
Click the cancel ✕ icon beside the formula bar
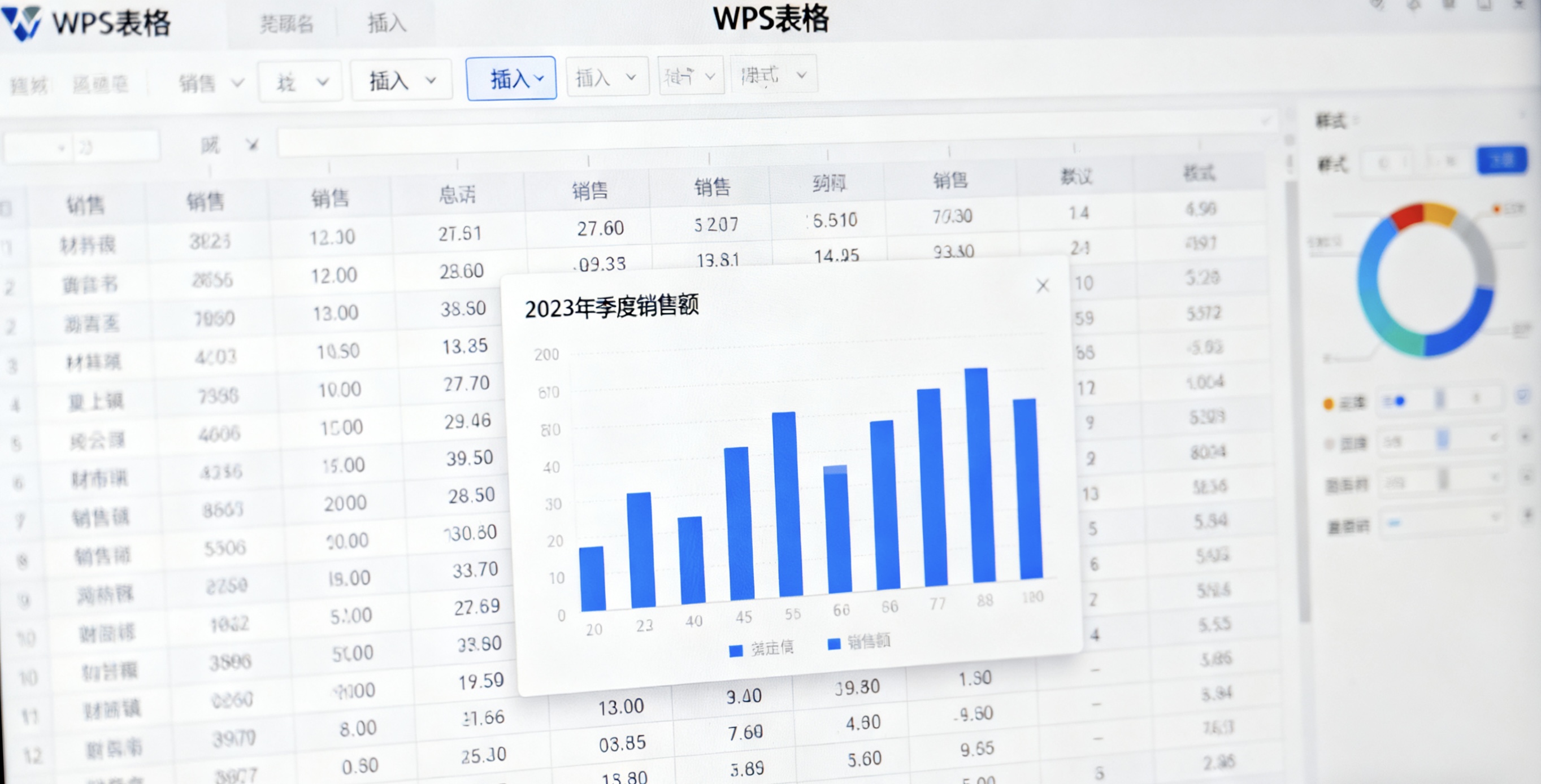(252, 145)
